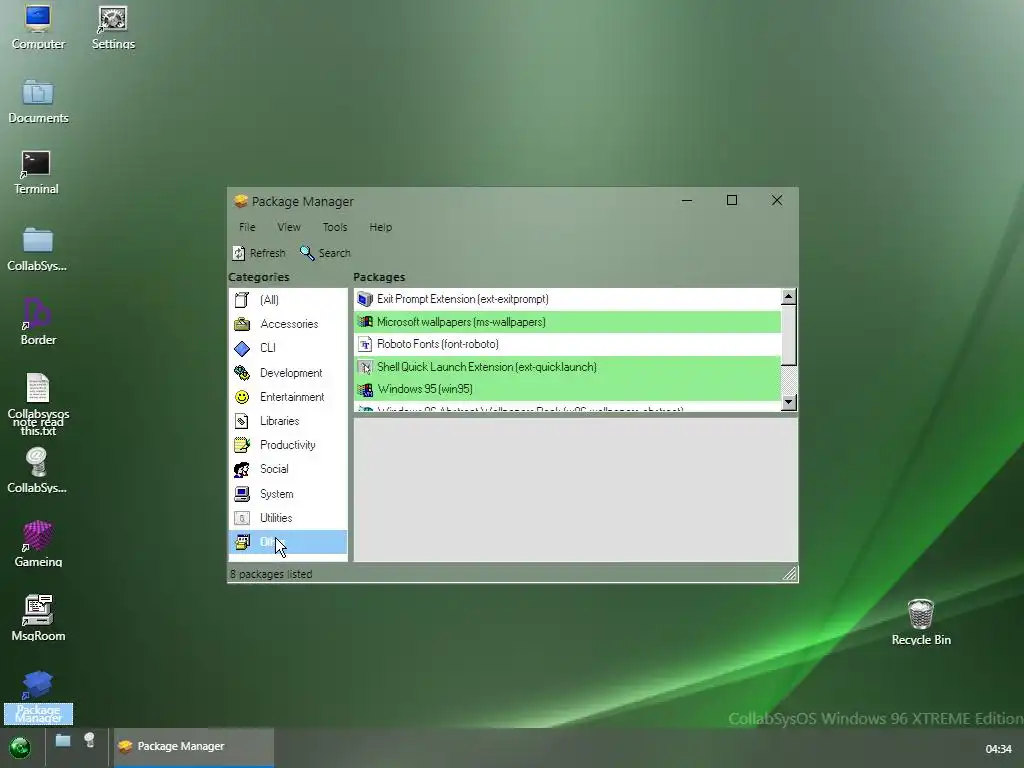
Task: Open the Tools menu
Action: click(334, 227)
